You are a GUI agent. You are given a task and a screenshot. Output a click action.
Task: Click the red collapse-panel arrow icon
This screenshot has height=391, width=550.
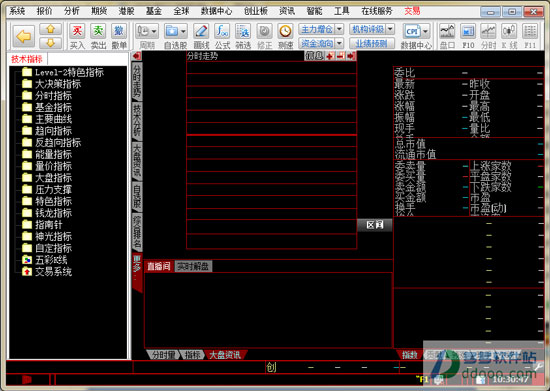click(136, 56)
